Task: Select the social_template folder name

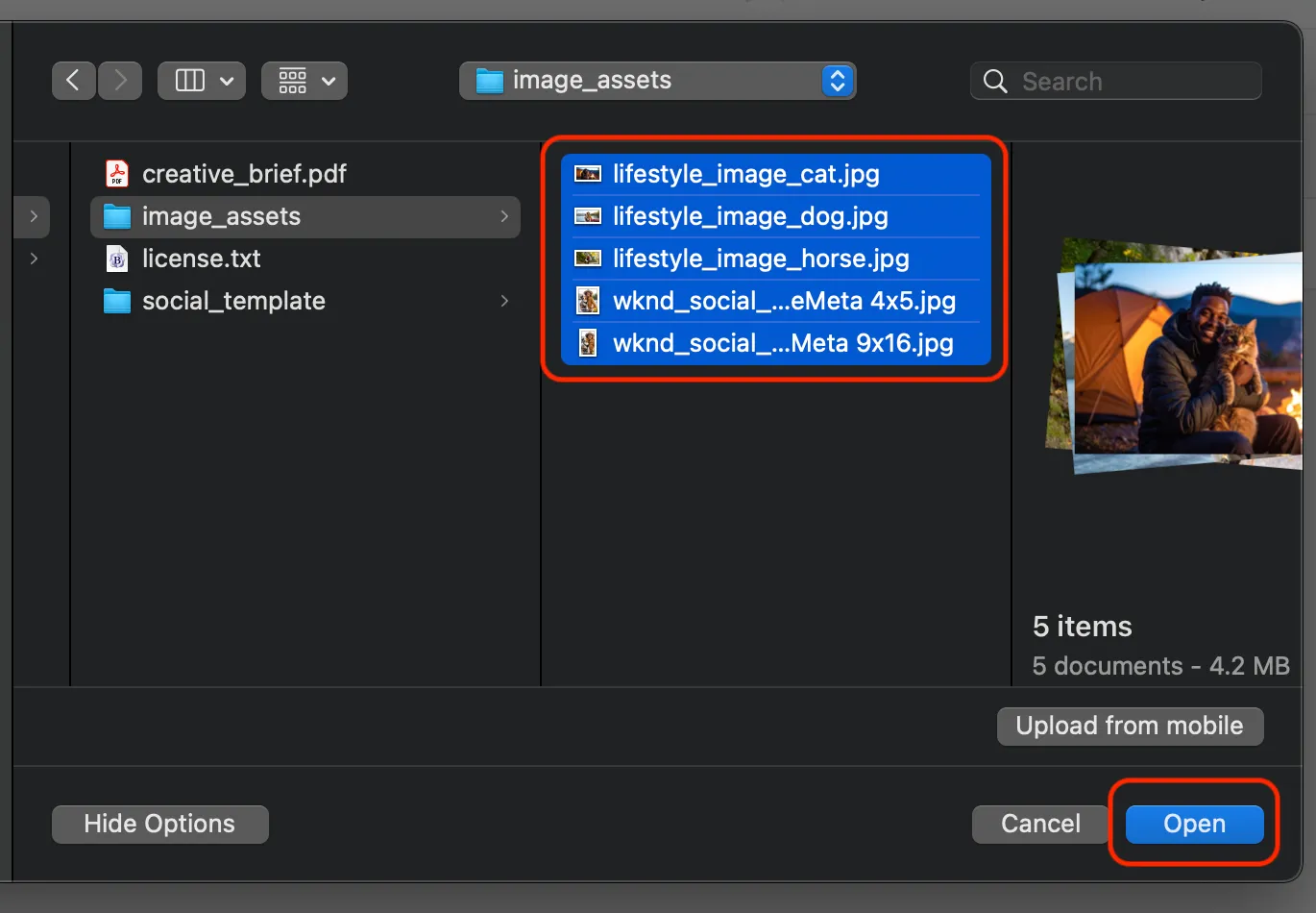Action: pos(233,301)
